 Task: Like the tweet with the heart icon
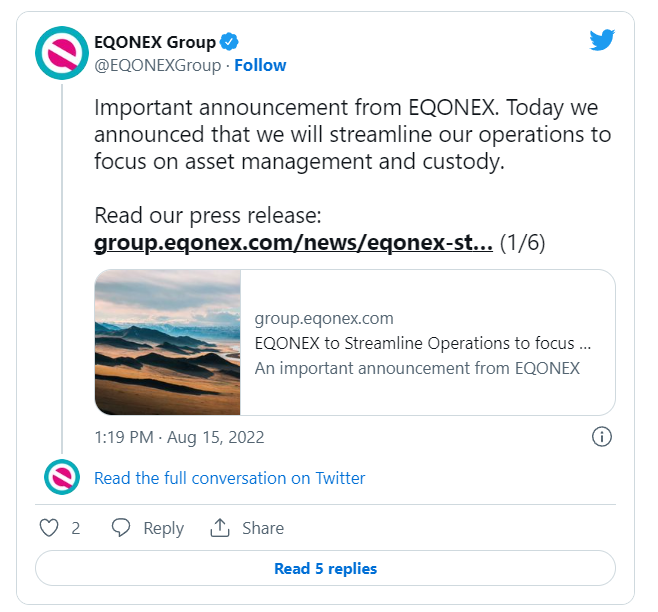point(49,528)
